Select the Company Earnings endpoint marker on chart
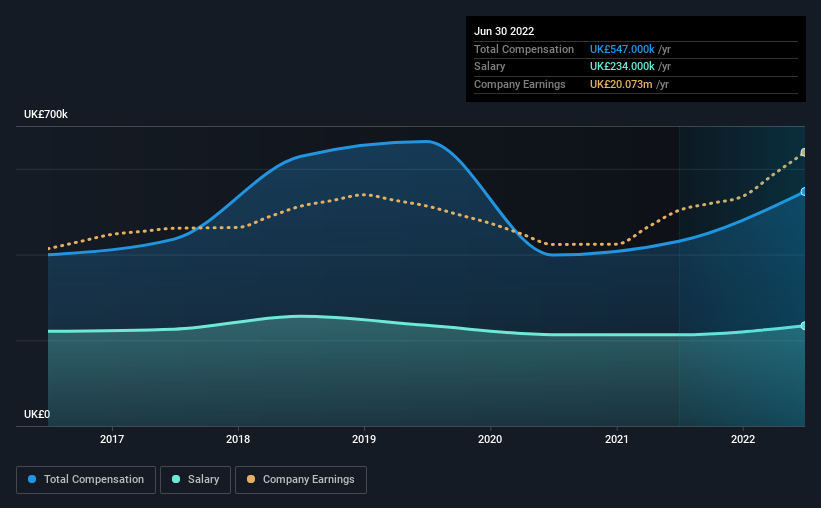The height and width of the screenshot is (508, 821). coord(803,152)
